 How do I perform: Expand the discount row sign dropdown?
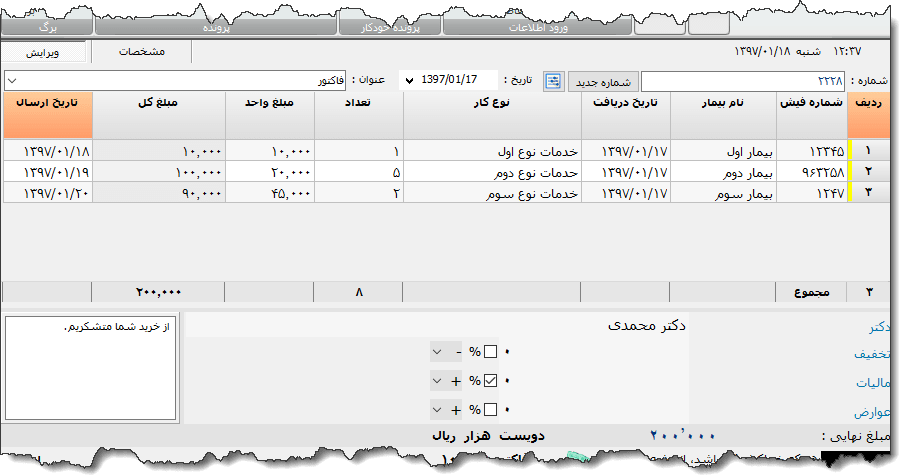(x=438, y=352)
